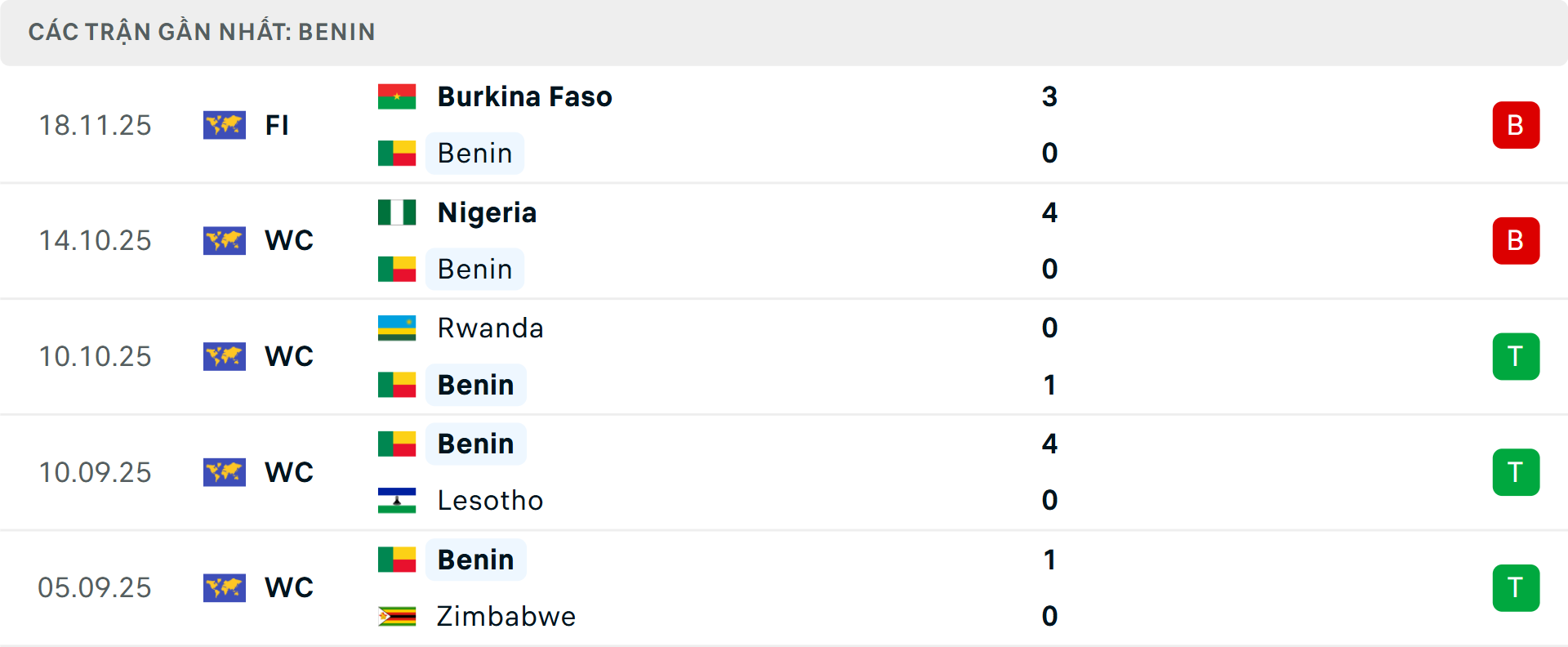Click Benin flag in the Lesotho match
1568x647 pixels.
pyautogui.click(x=397, y=444)
